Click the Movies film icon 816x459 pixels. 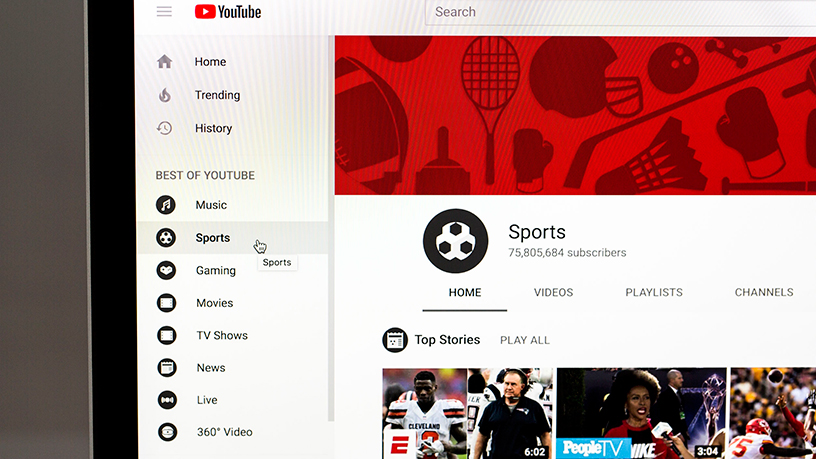pyautogui.click(x=166, y=303)
